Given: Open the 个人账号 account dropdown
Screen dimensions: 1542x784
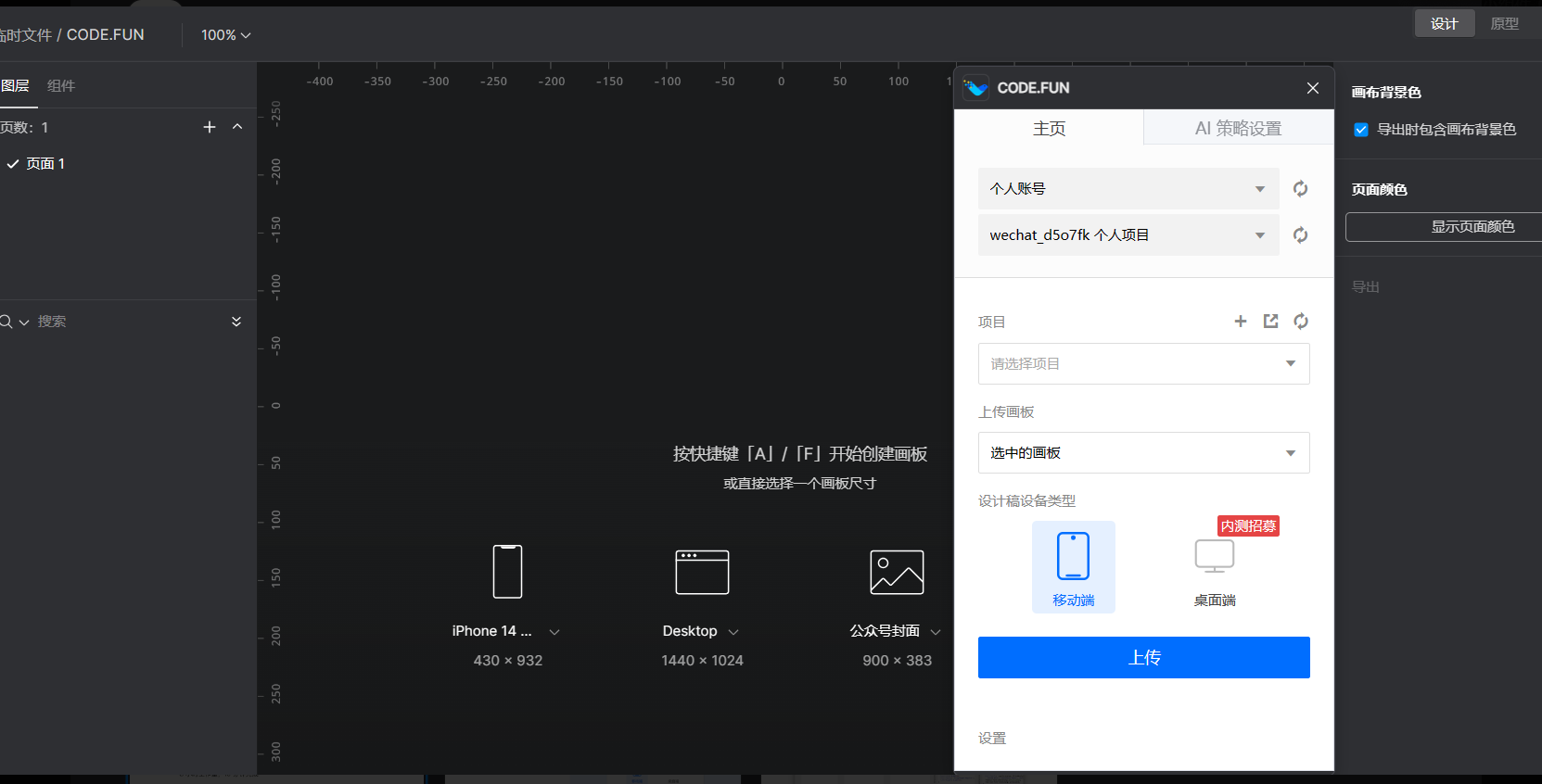Looking at the screenshot, I should click(1128, 188).
